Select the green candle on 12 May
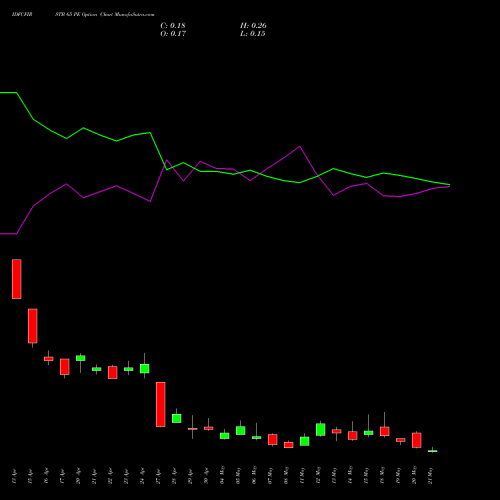Image resolution: width=500 pixels, height=500 pixels. coord(321,429)
